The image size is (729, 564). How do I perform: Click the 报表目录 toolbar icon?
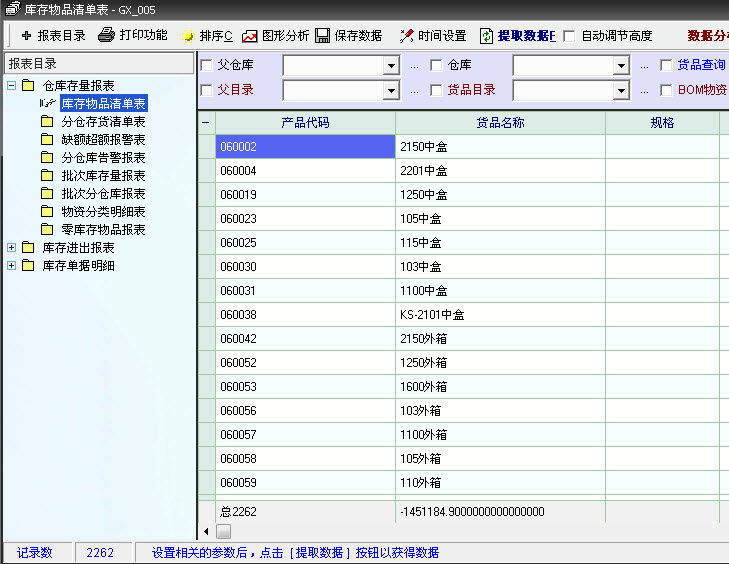tap(26, 36)
